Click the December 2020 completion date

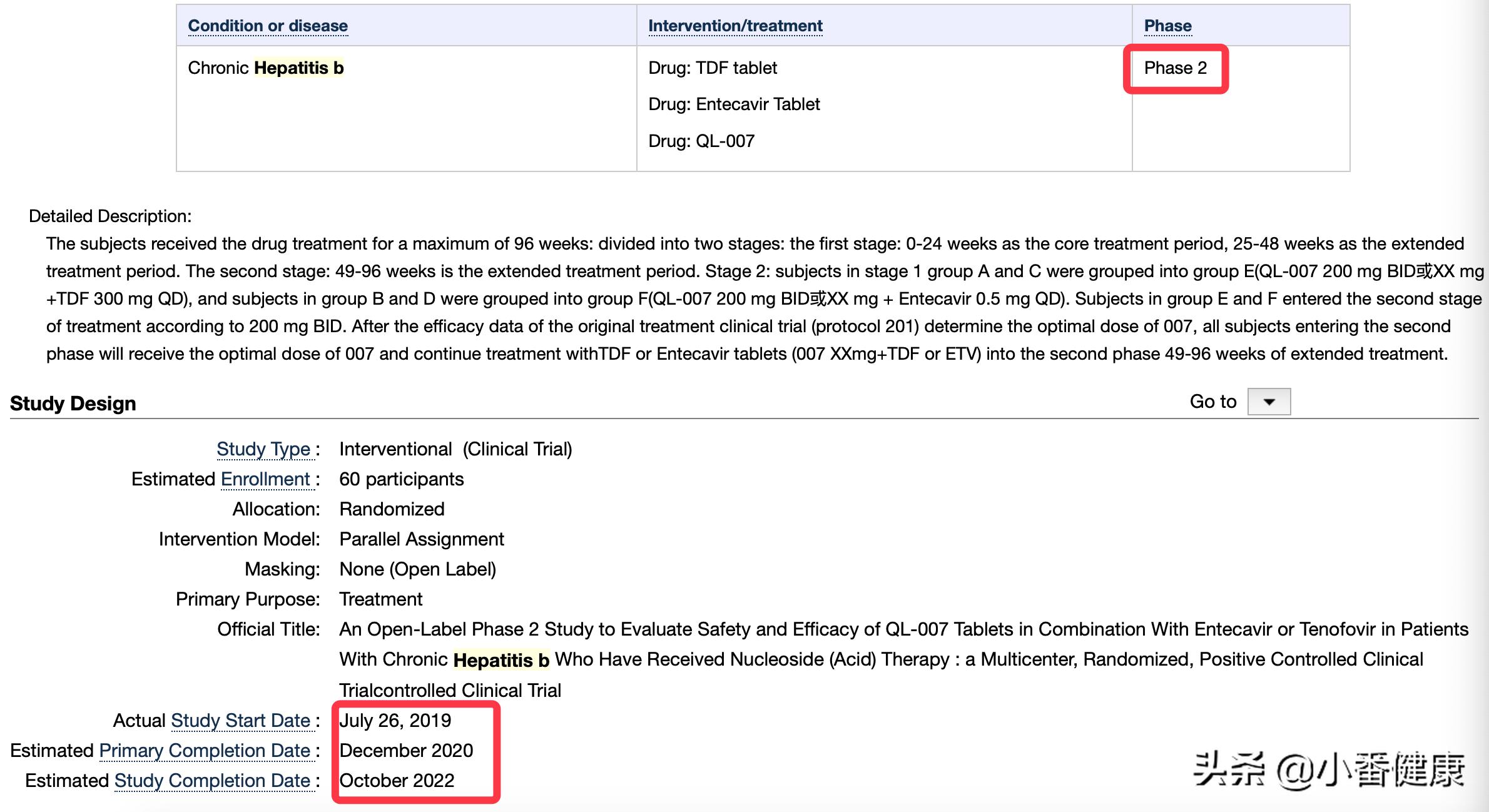point(406,751)
